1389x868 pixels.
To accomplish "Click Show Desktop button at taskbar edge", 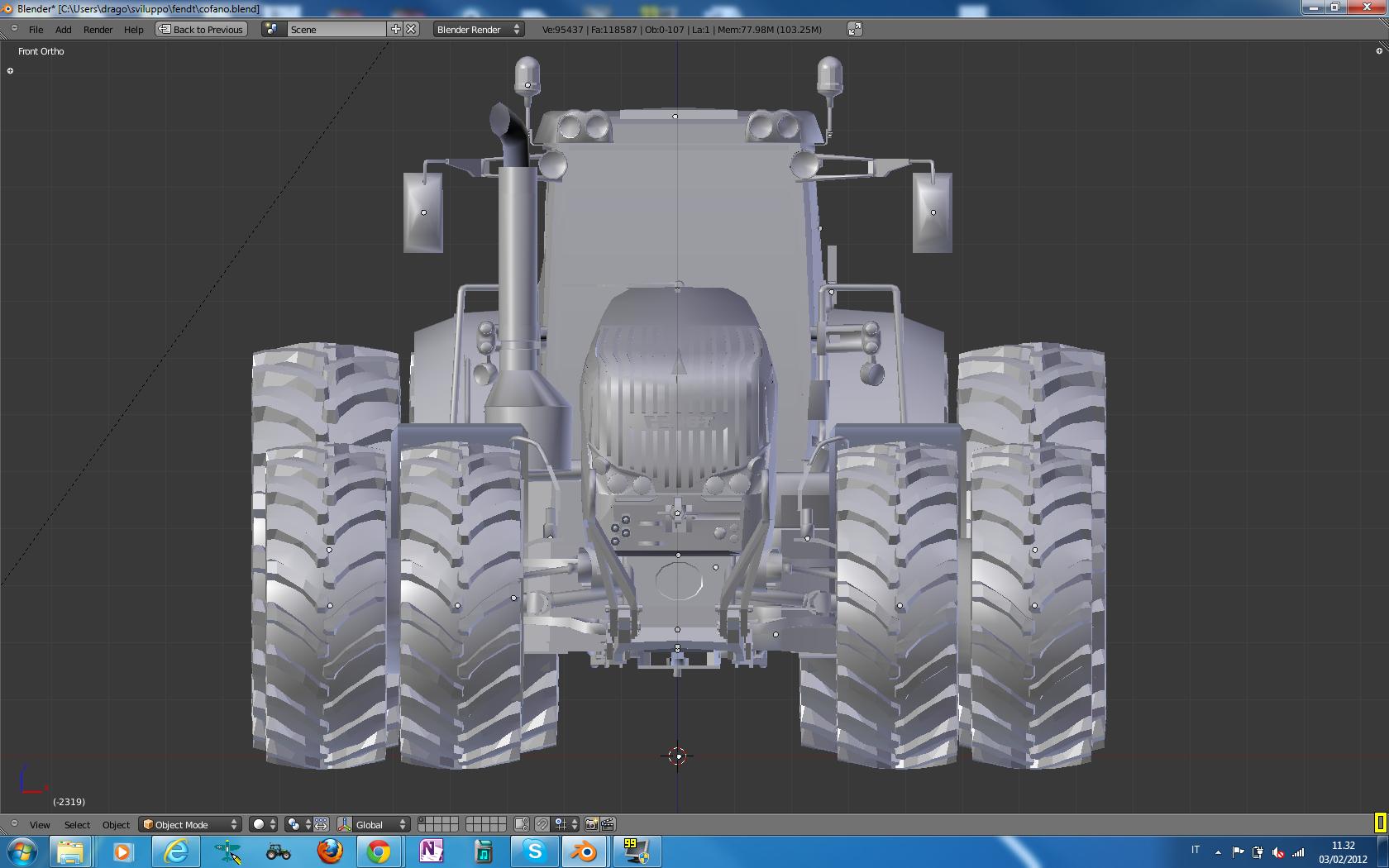I will click(1382, 851).
